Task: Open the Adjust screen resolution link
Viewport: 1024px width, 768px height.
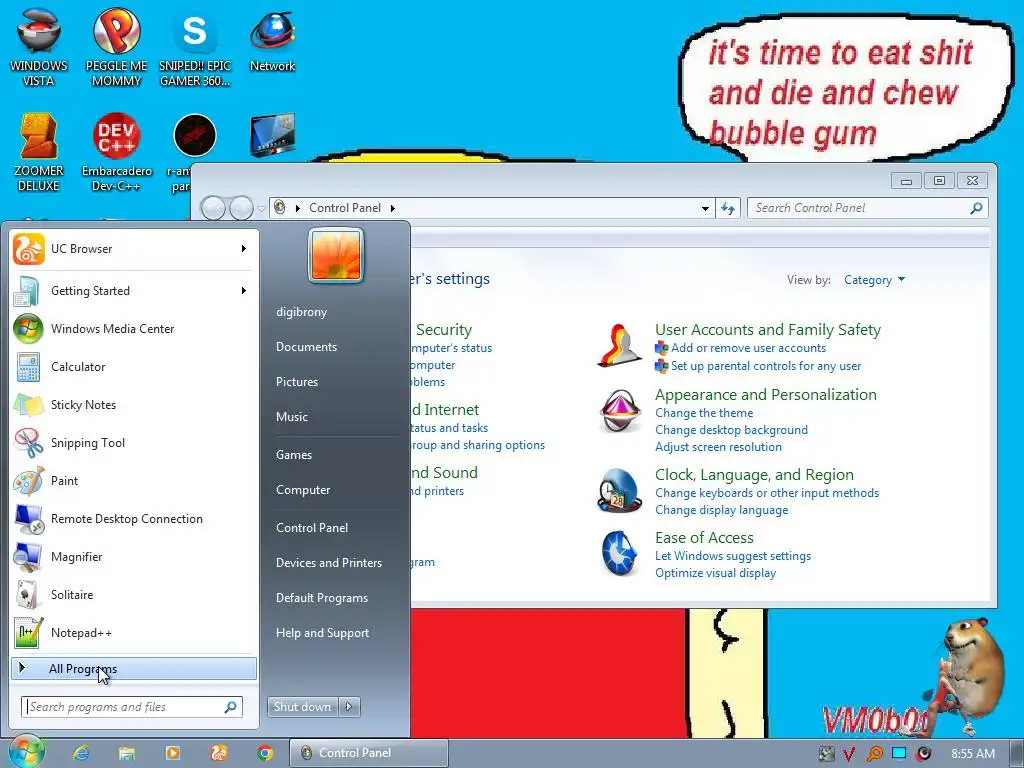Action: pos(718,447)
